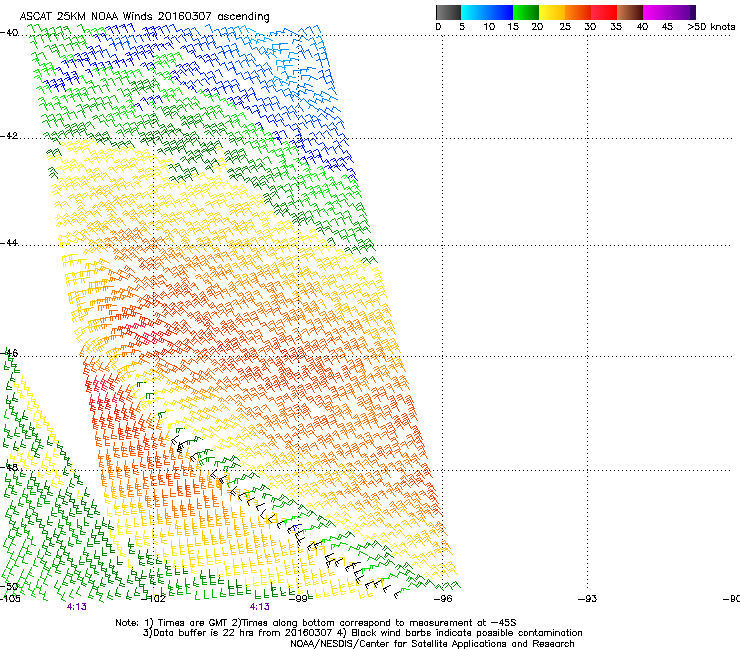The width and height of the screenshot is (740, 650).
Task: Click the purple "4:13" time label beside -105
Action: pyautogui.click(x=76, y=607)
